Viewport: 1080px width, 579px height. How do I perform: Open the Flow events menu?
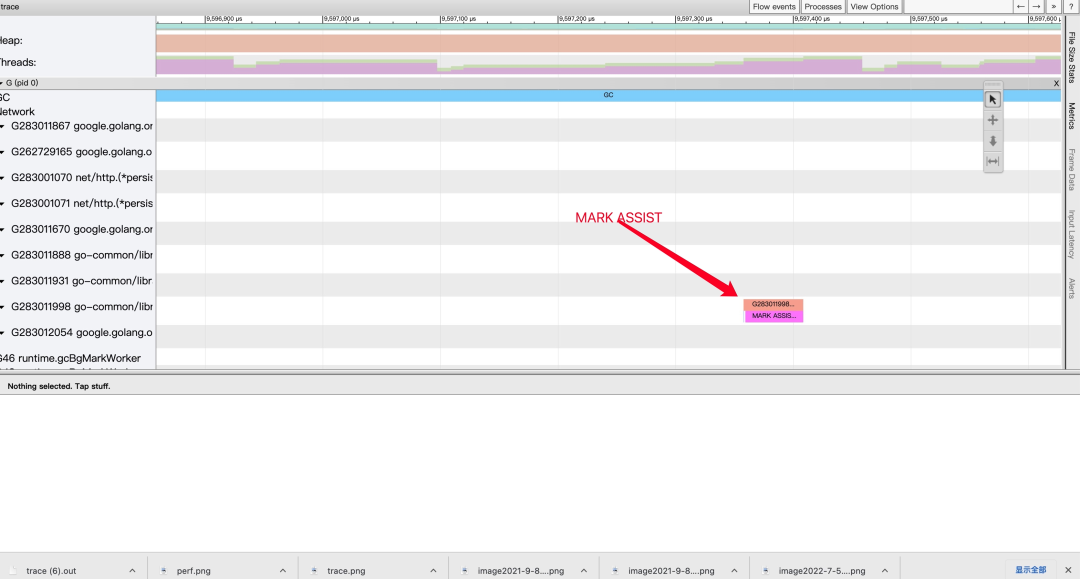click(774, 6)
